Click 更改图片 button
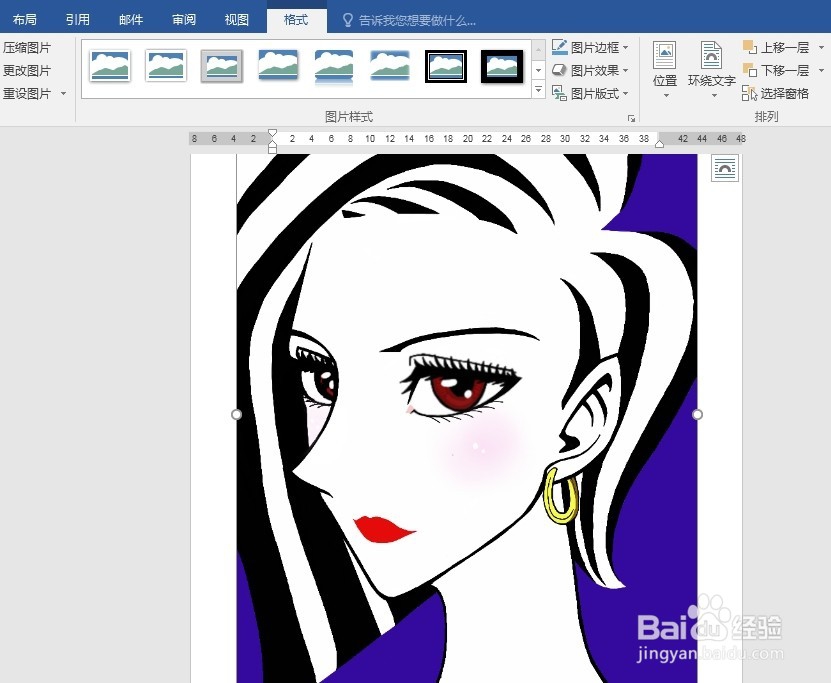The image size is (831, 683). (26, 70)
